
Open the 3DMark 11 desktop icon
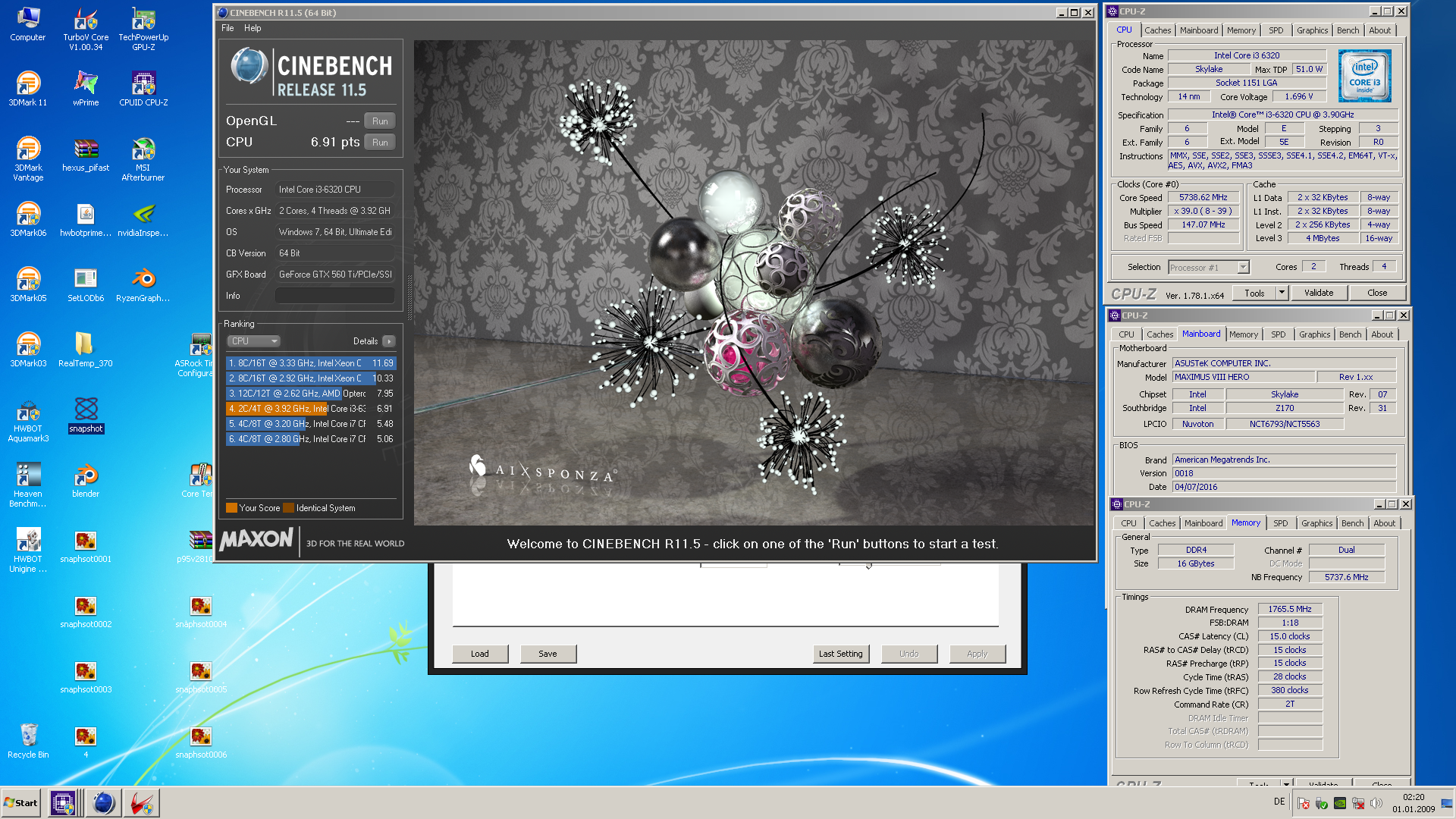click(x=28, y=89)
